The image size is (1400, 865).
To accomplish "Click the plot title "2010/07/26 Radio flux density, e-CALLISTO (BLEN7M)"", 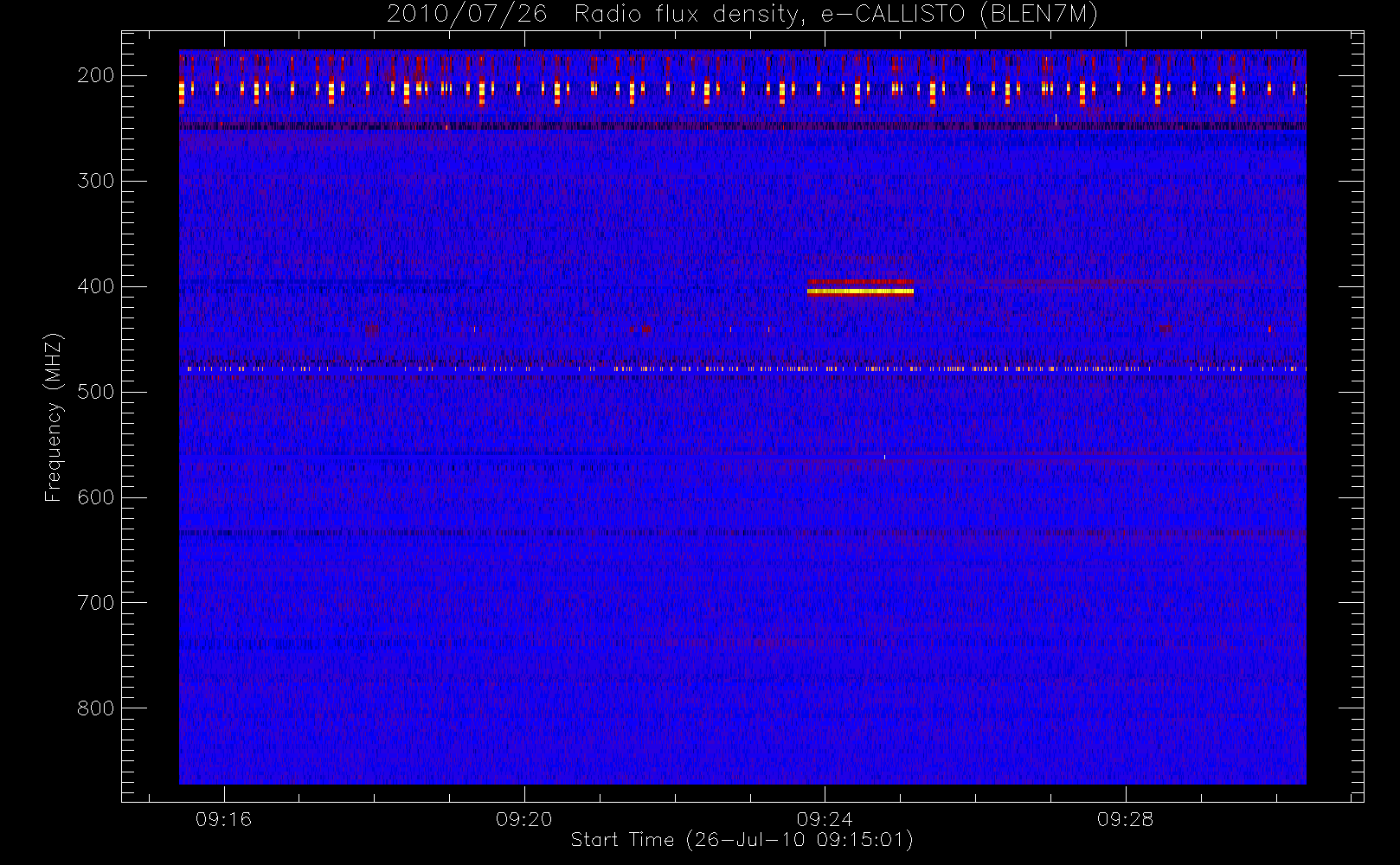I will [742, 15].
